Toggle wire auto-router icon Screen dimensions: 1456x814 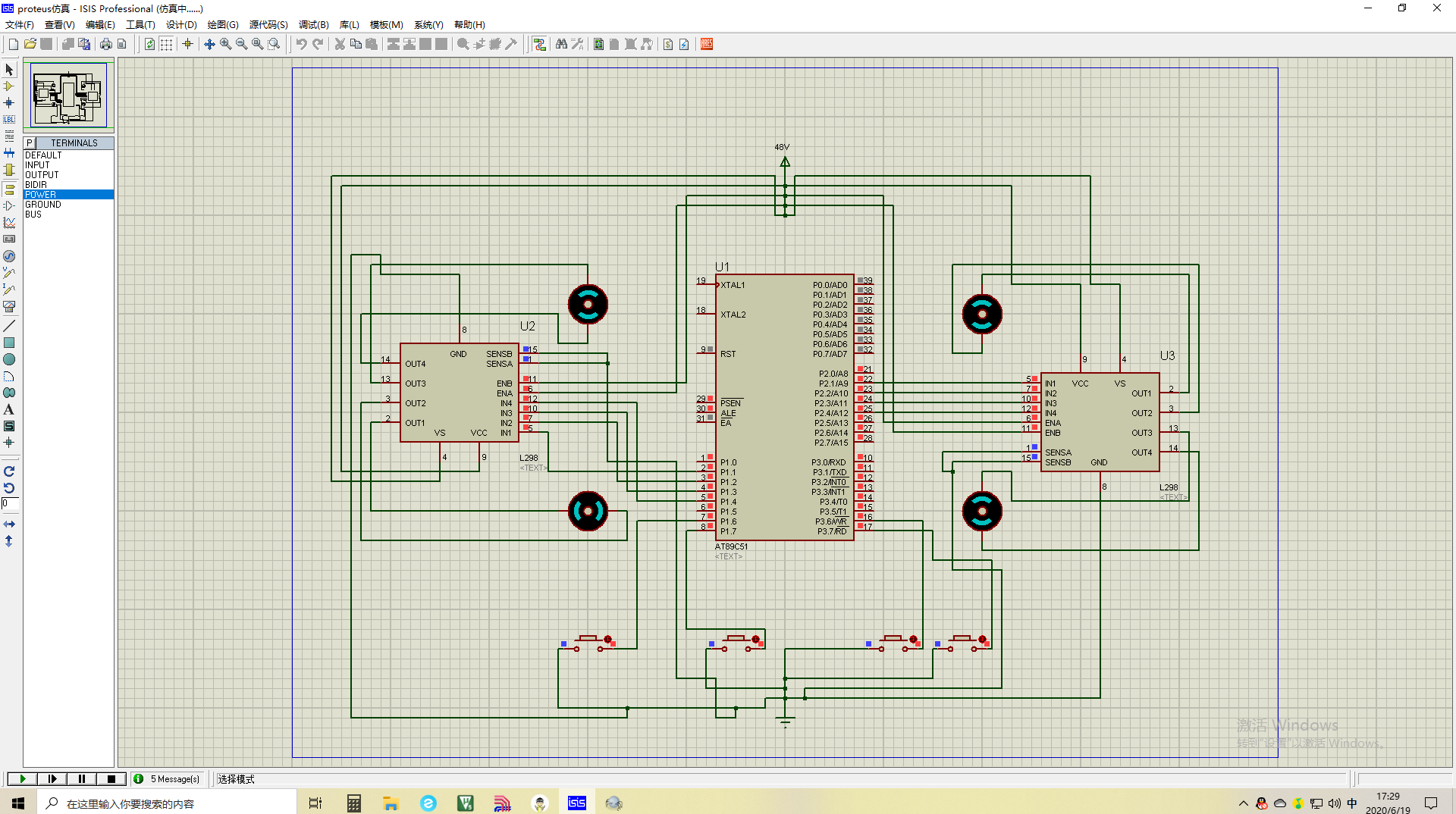tap(539, 44)
